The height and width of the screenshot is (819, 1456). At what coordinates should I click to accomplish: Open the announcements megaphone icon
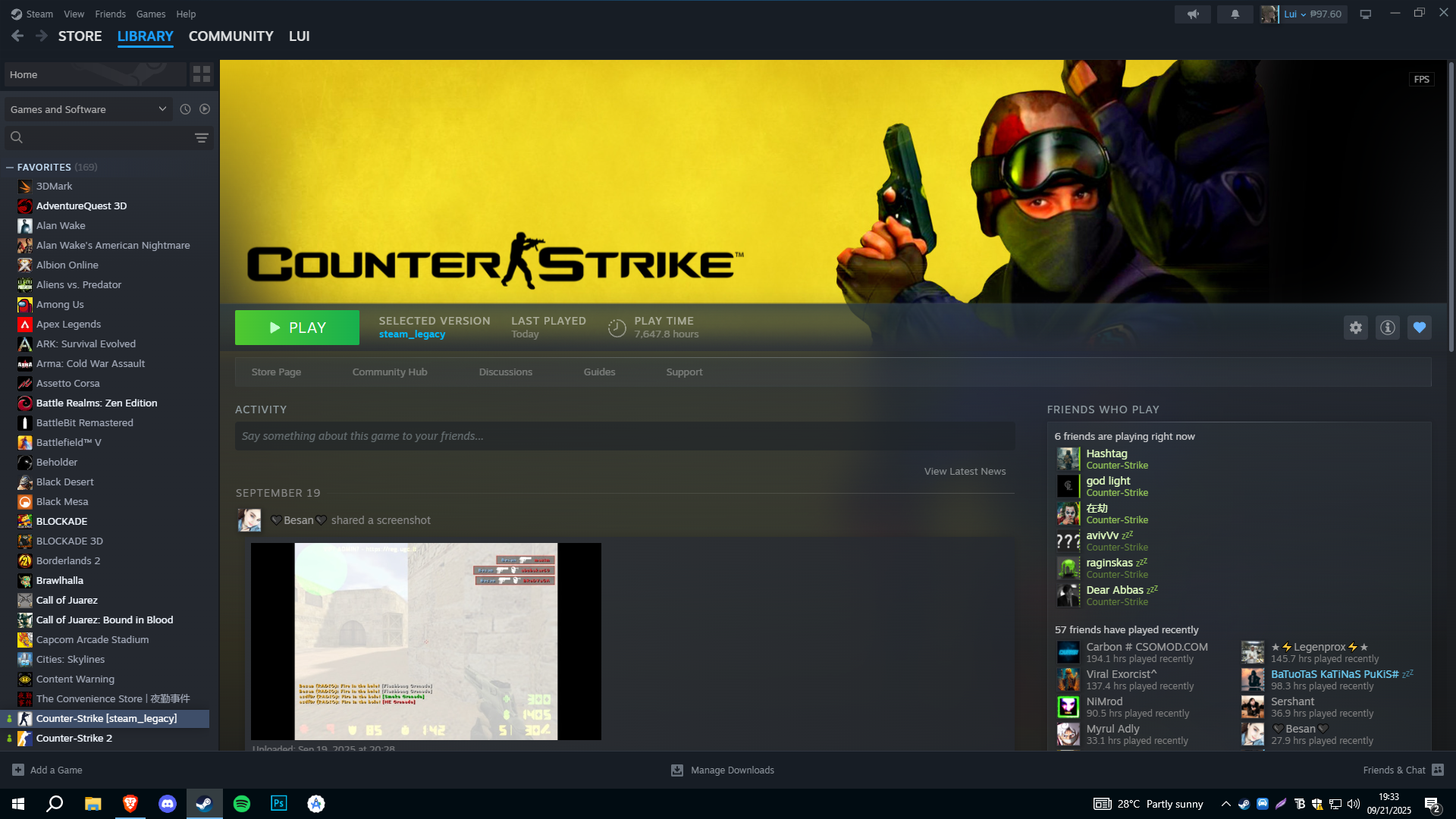[x=1193, y=14]
